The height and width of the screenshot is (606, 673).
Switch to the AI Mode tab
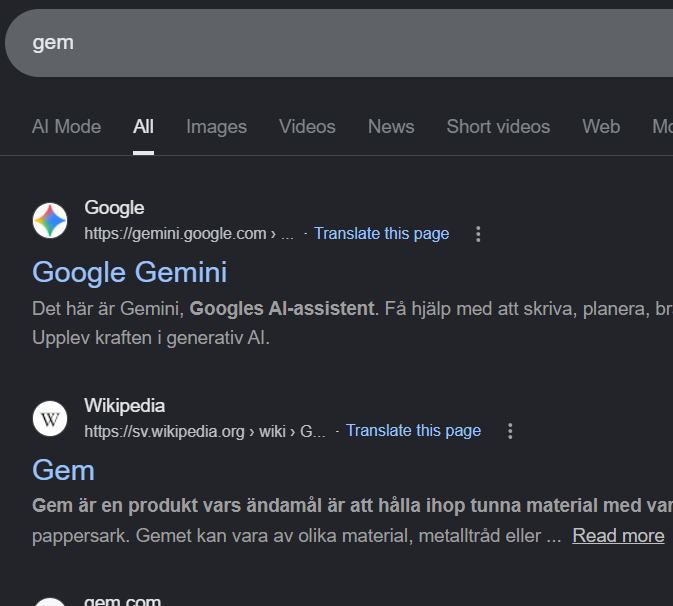coord(67,127)
